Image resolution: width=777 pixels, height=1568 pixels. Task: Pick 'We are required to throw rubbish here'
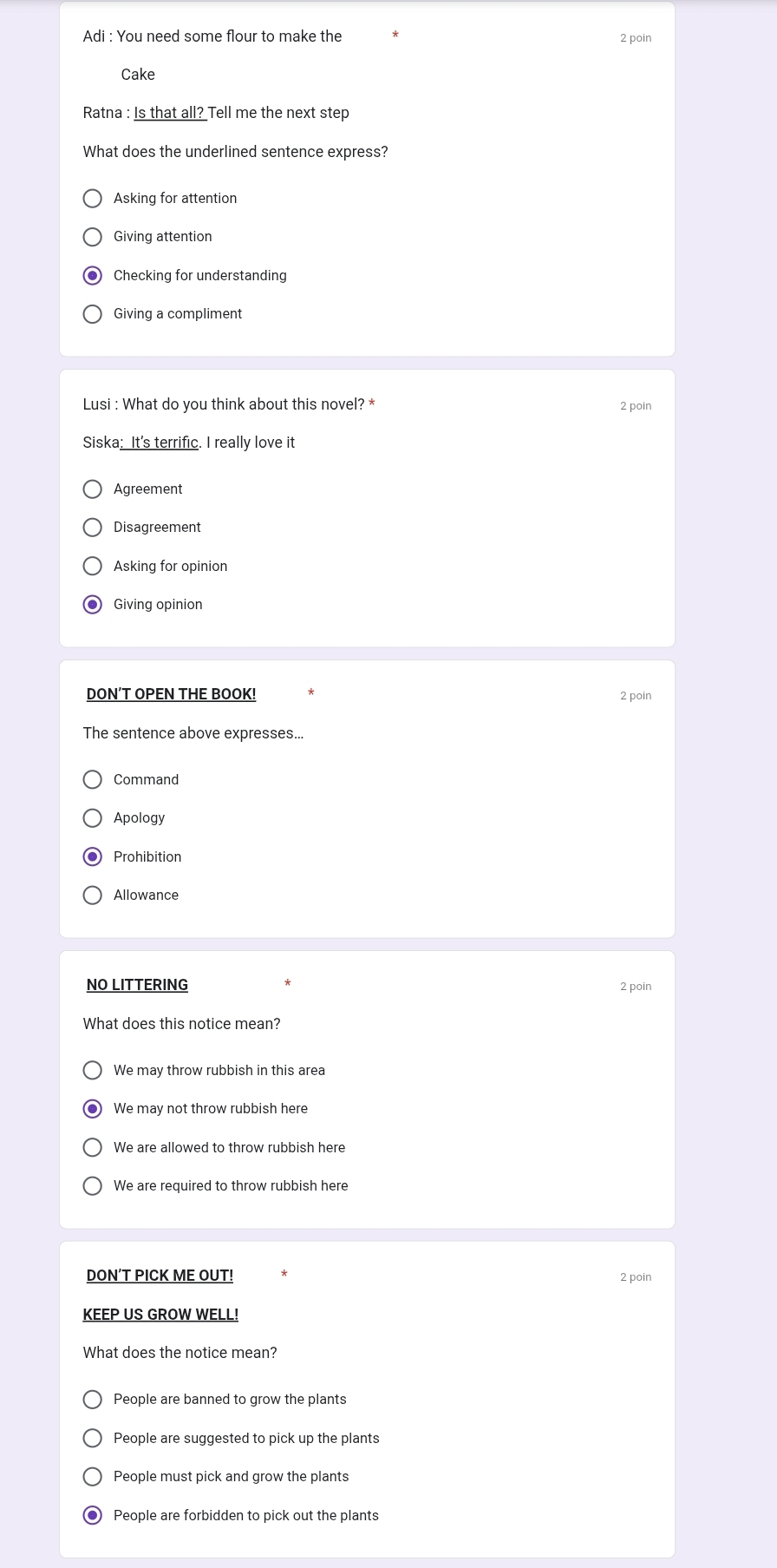pyautogui.click(x=93, y=1186)
